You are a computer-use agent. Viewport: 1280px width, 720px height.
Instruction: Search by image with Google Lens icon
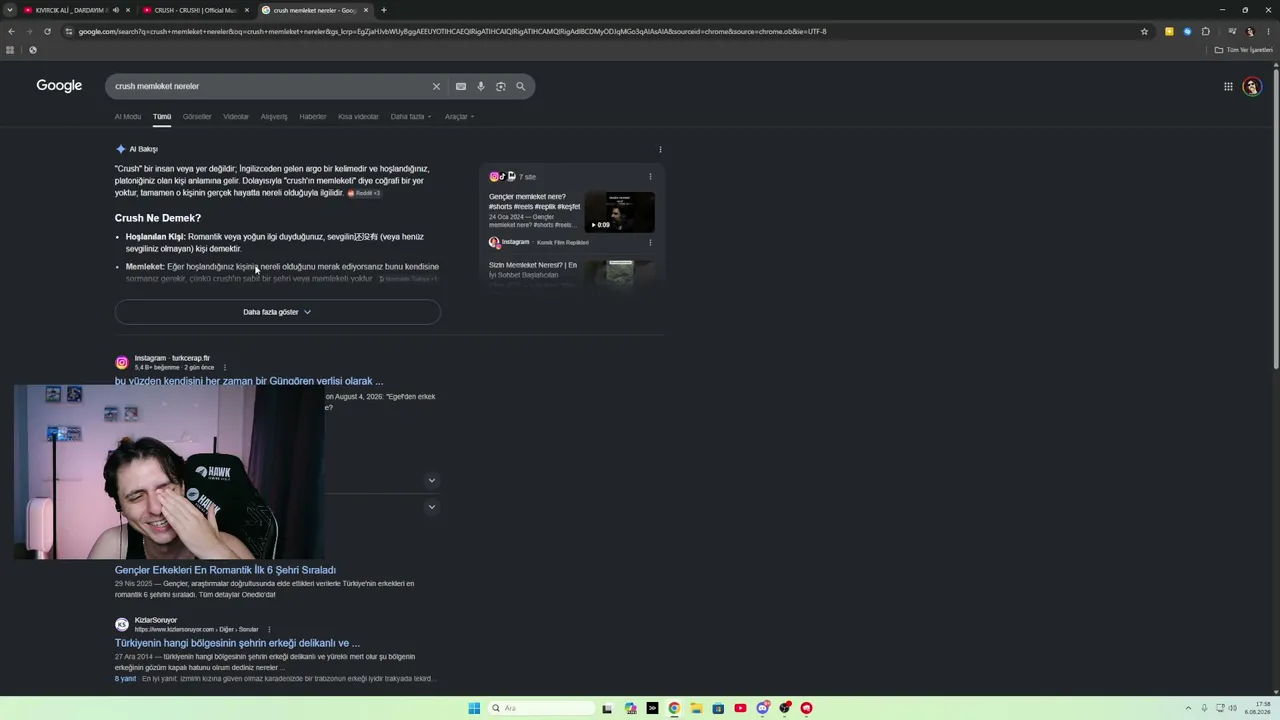(x=501, y=86)
